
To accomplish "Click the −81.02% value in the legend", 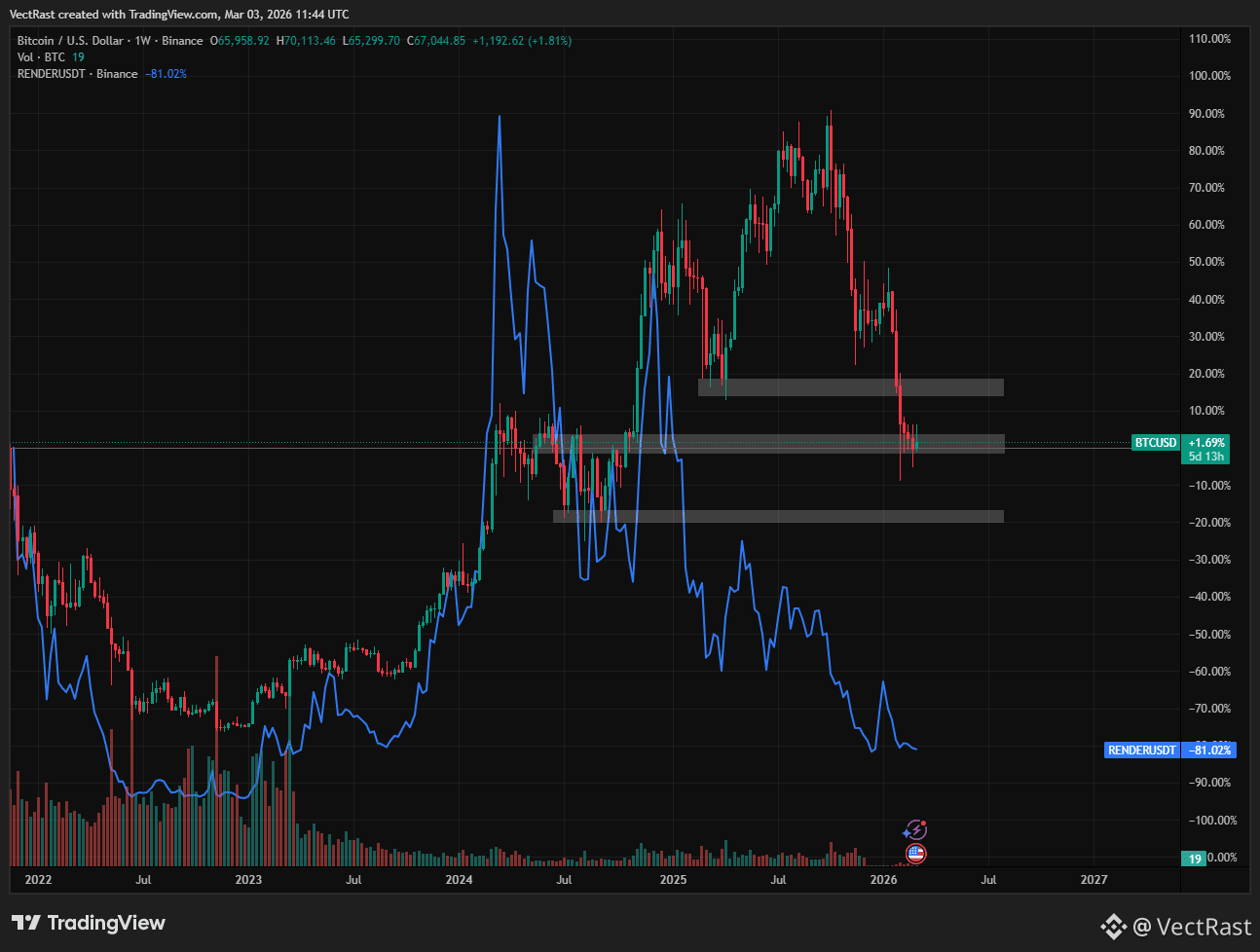I will (x=166, y=74).
